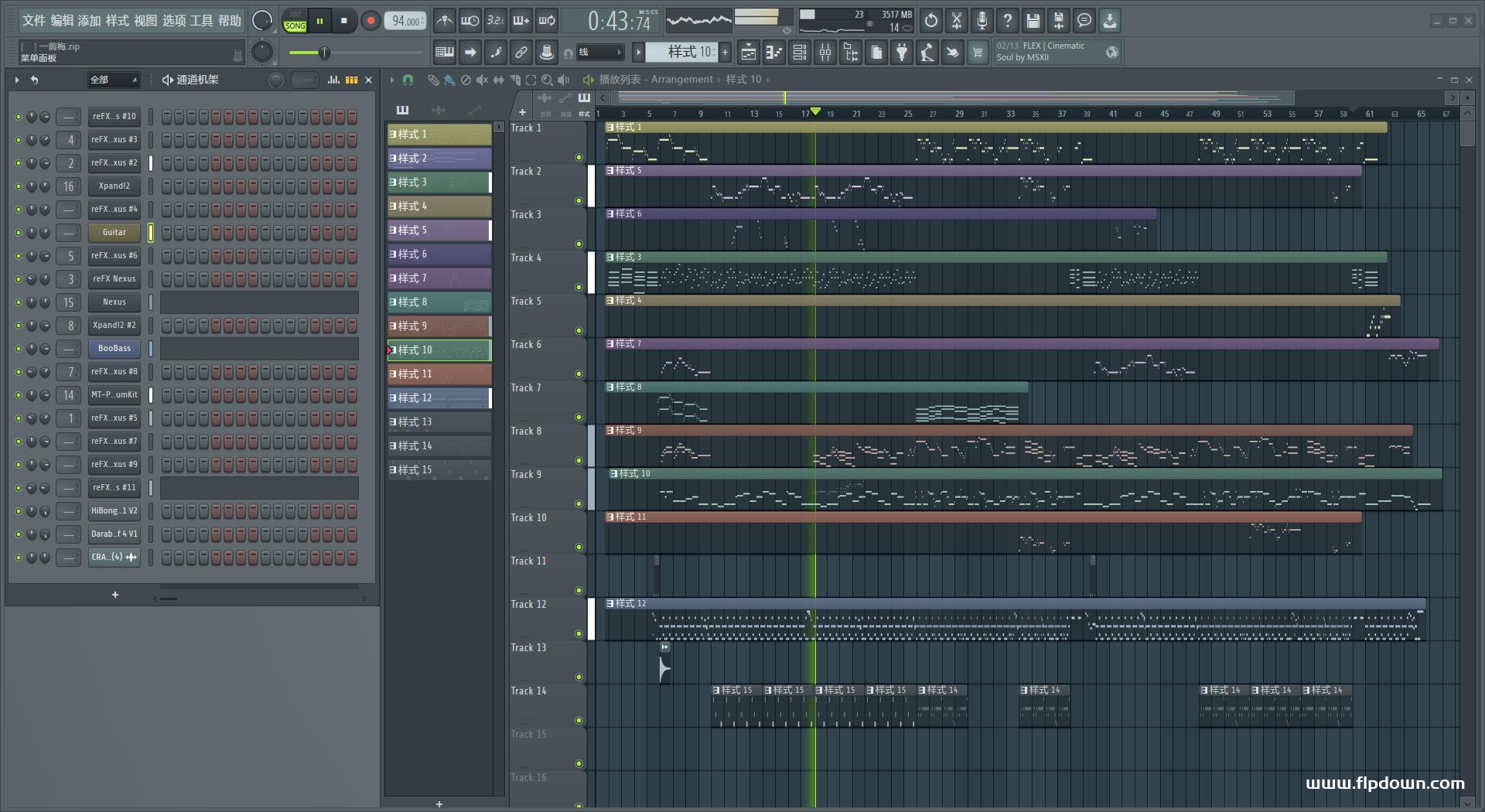Screen dimensions: 1485x812
Task: Open the Mixer view icon
Action: 825,53
